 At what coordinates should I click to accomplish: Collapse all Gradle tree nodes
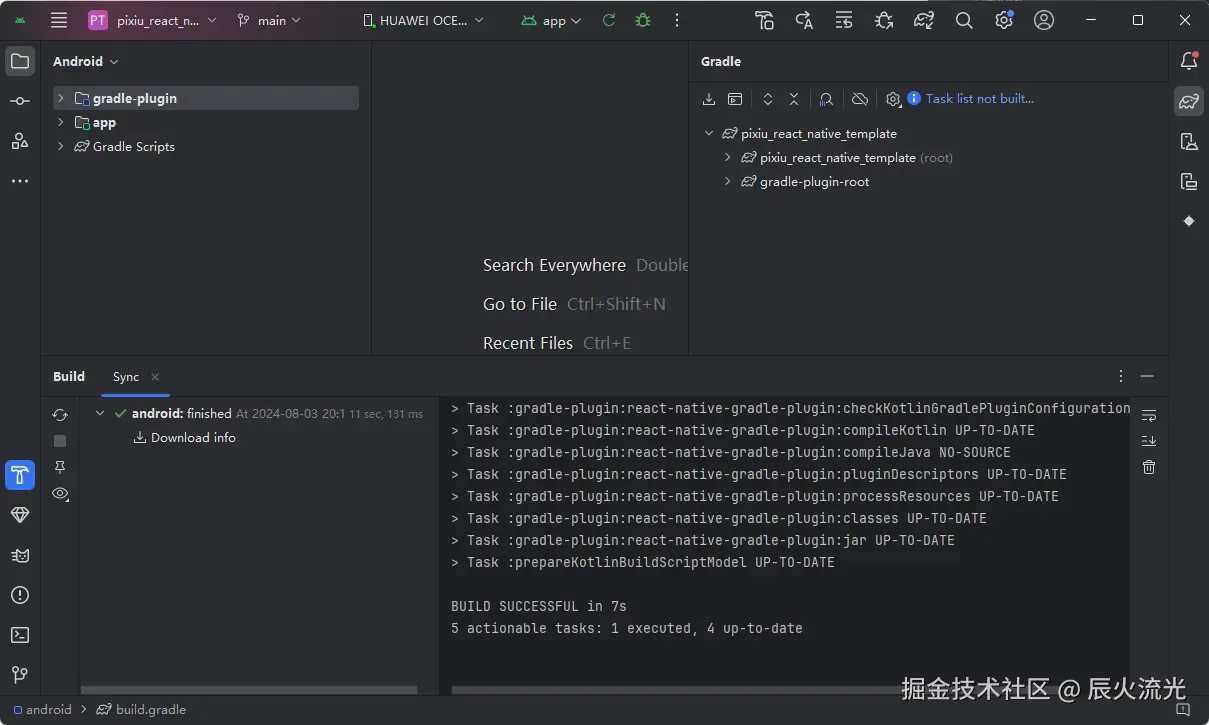tap(794, 99)
